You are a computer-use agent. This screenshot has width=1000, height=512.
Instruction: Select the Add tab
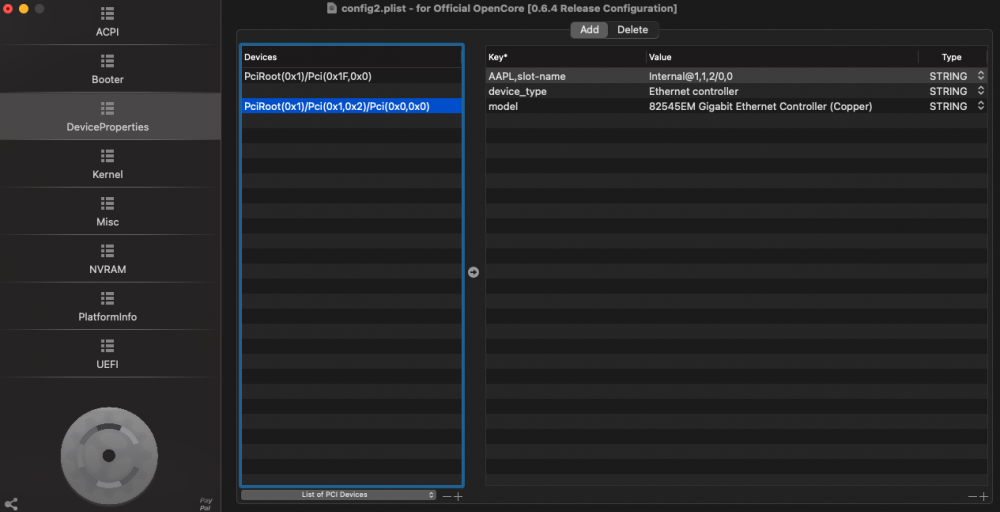(x=589, y=30)
